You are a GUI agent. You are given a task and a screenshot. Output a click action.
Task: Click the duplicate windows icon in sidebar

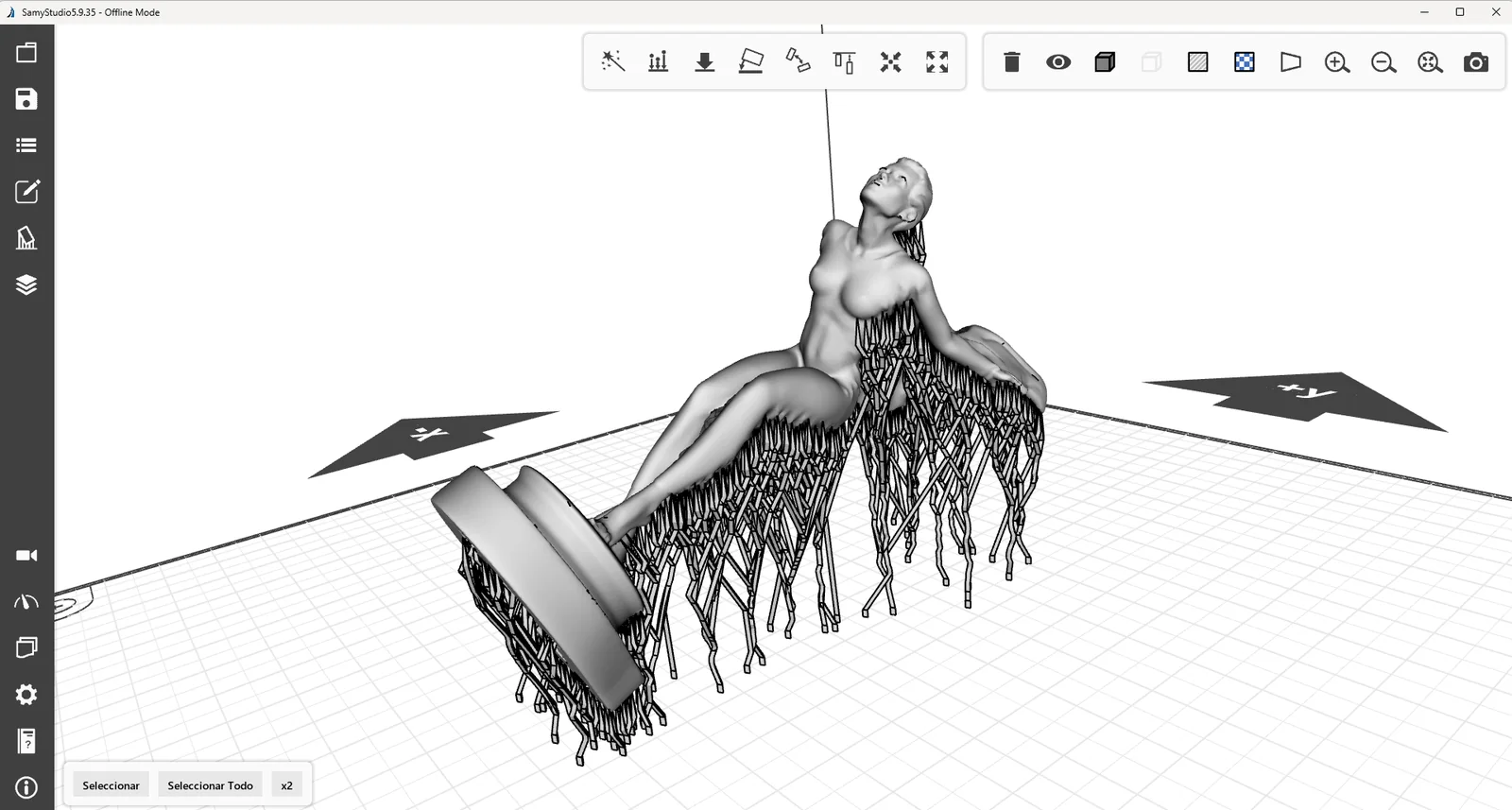pyautogui.click(x=26, y=647)
